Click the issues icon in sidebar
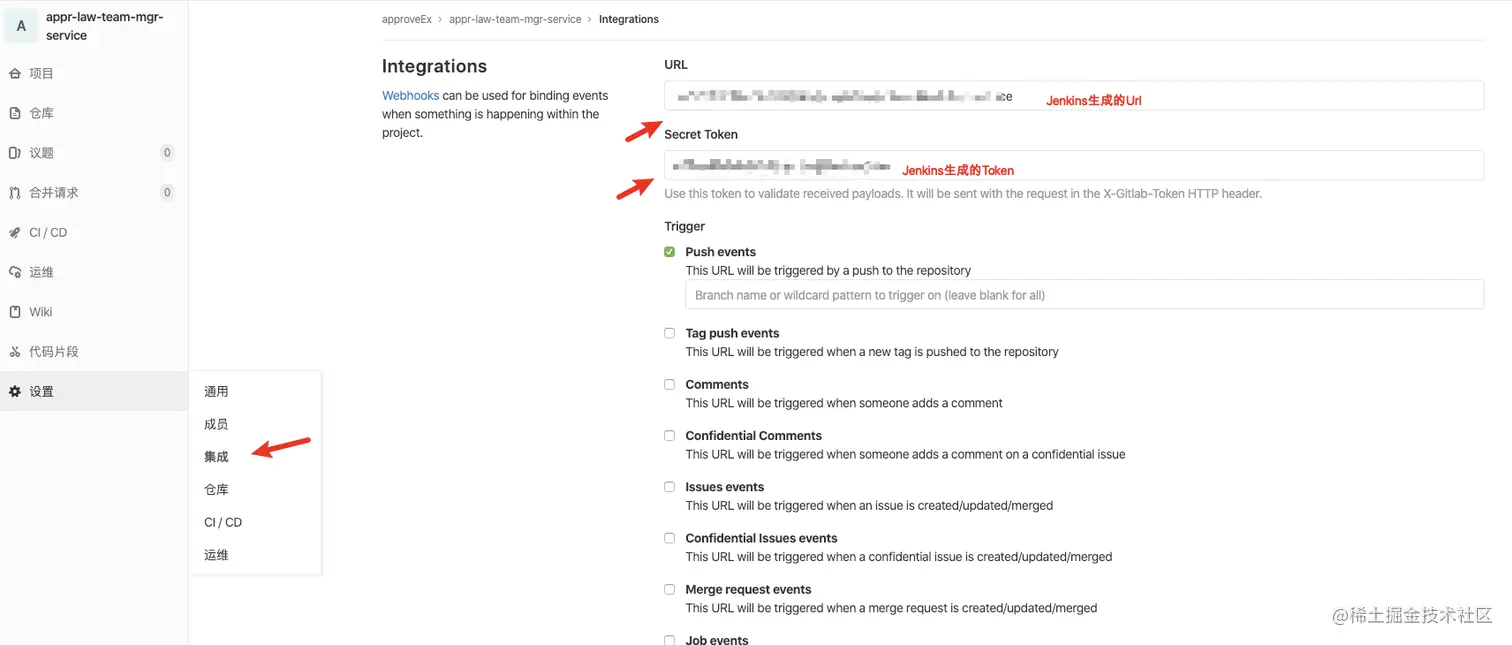The height and width of the screenshot is (645, 1512). [x=15, y=153]
